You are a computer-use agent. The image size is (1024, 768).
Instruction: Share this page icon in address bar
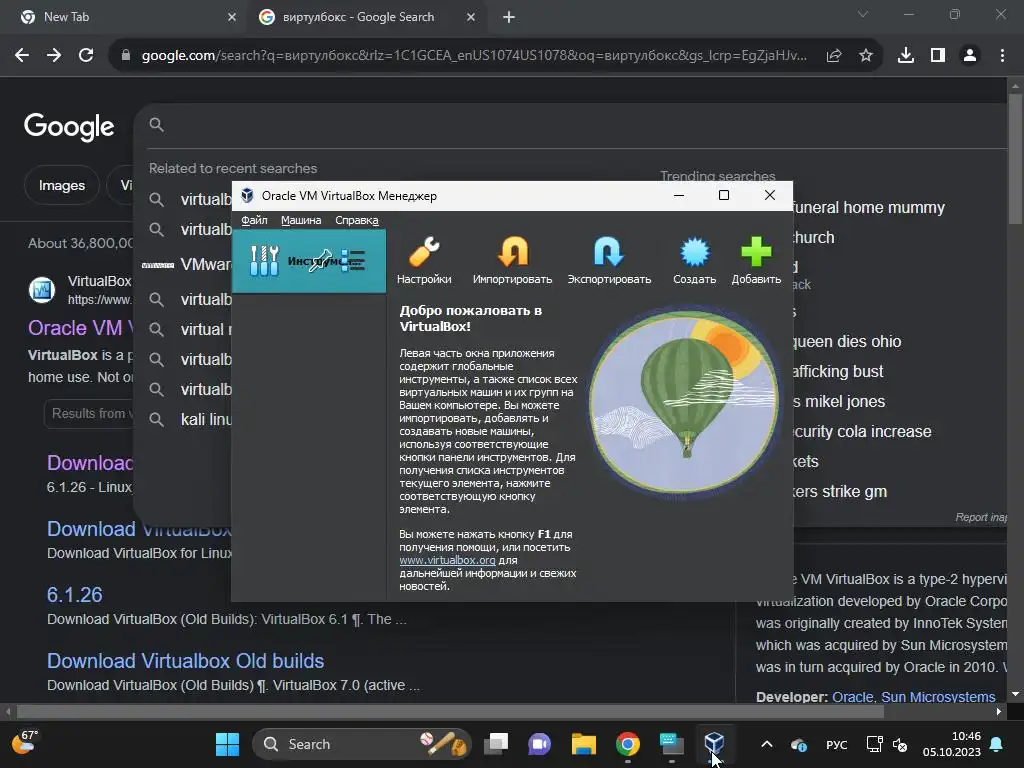point(834,56)
